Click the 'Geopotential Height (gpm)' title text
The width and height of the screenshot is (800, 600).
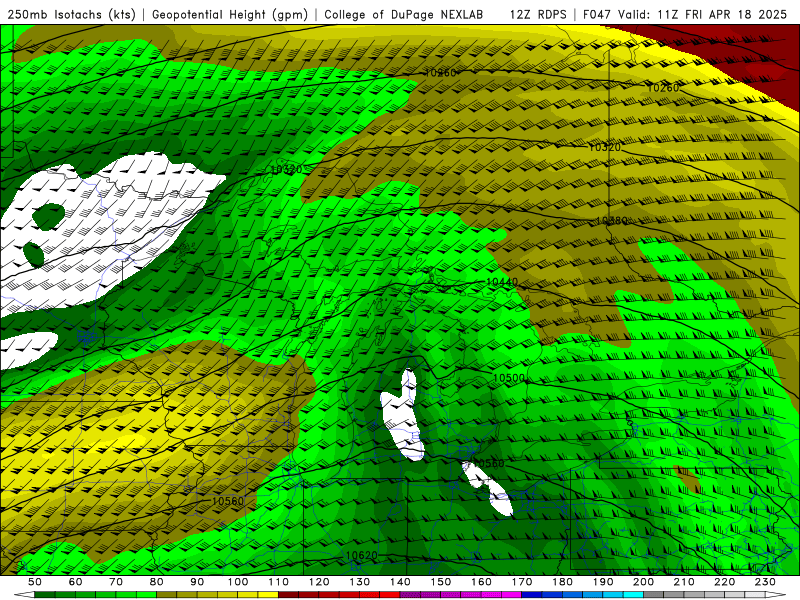[x=230, y=15]
